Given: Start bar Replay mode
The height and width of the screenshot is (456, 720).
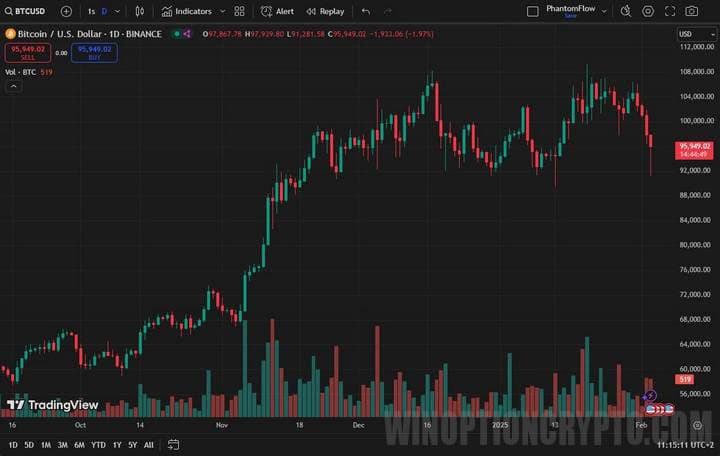Looking at the screenshot, I should click(x=325, y=11).
